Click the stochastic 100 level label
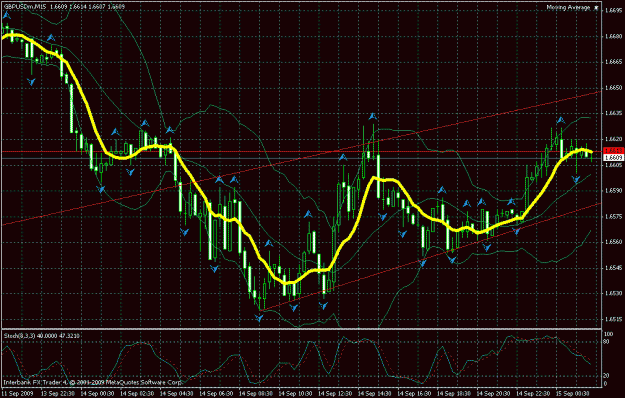Viewport: 625px width, 398px height. pos(609,334)
